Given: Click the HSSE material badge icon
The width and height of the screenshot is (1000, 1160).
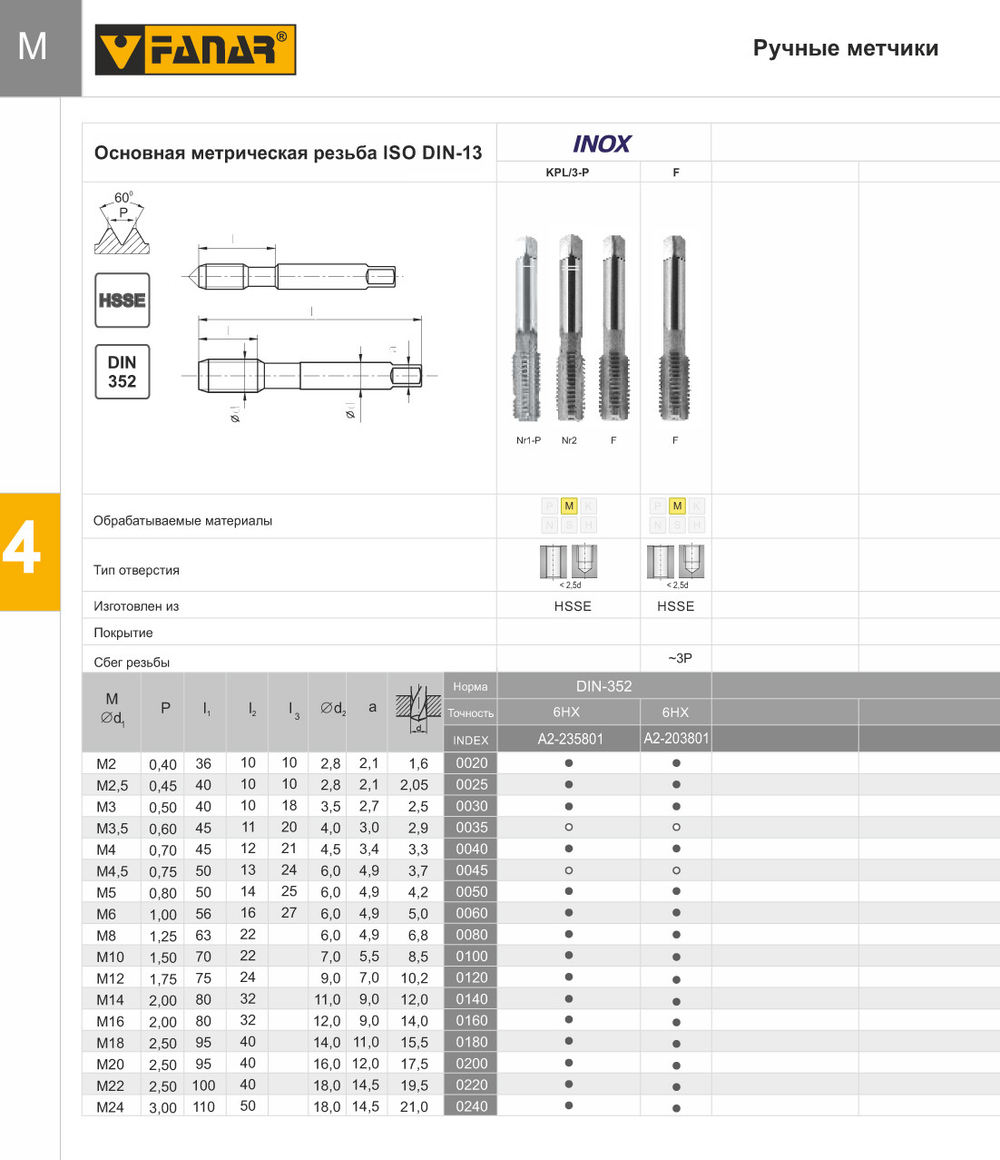Looking at the screenshot, I should pos(122,300).
